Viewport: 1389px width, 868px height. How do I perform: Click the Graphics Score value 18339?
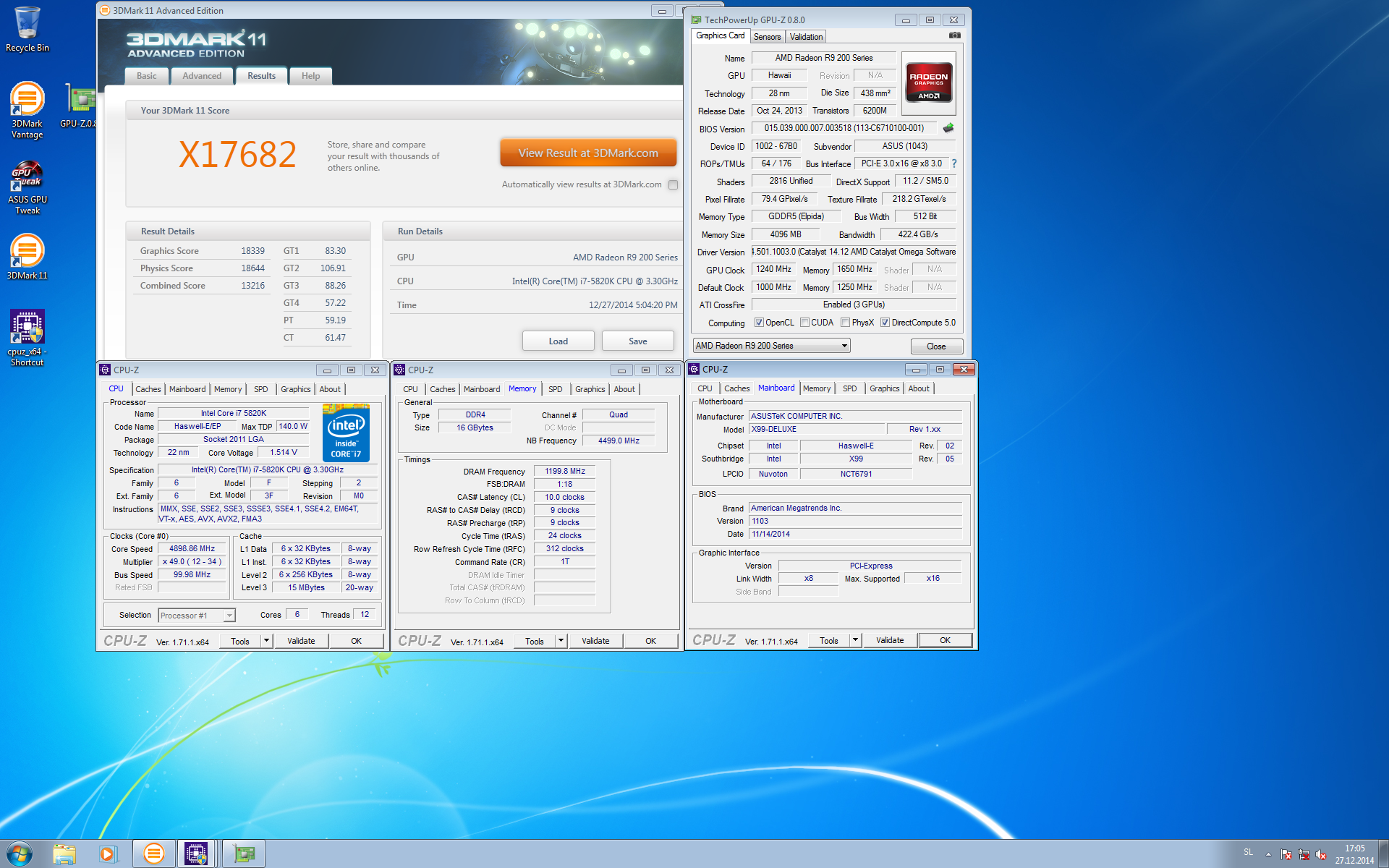[x=252, y=251]
